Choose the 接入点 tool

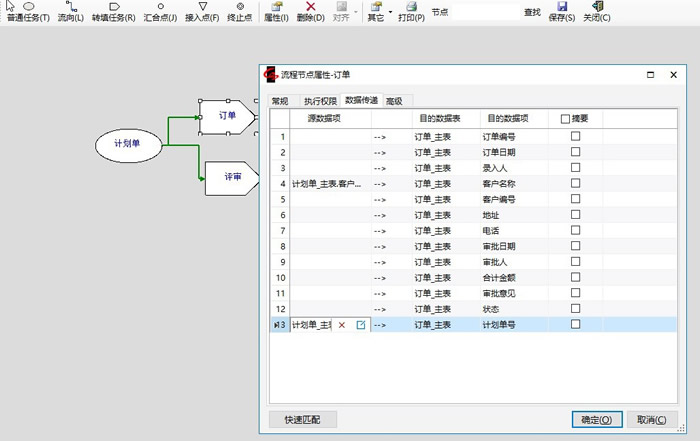click(202, 12)
